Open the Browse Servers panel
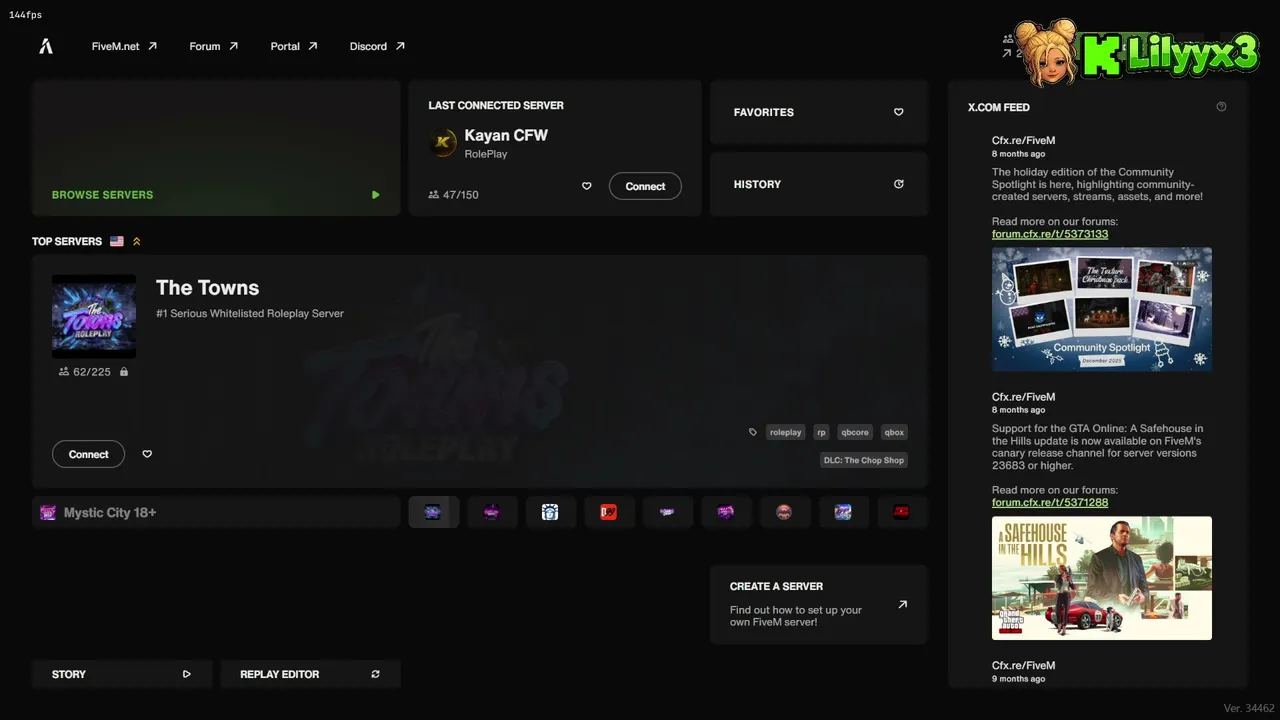Viewport: 1280px width, 720px height. click(216, 148)
